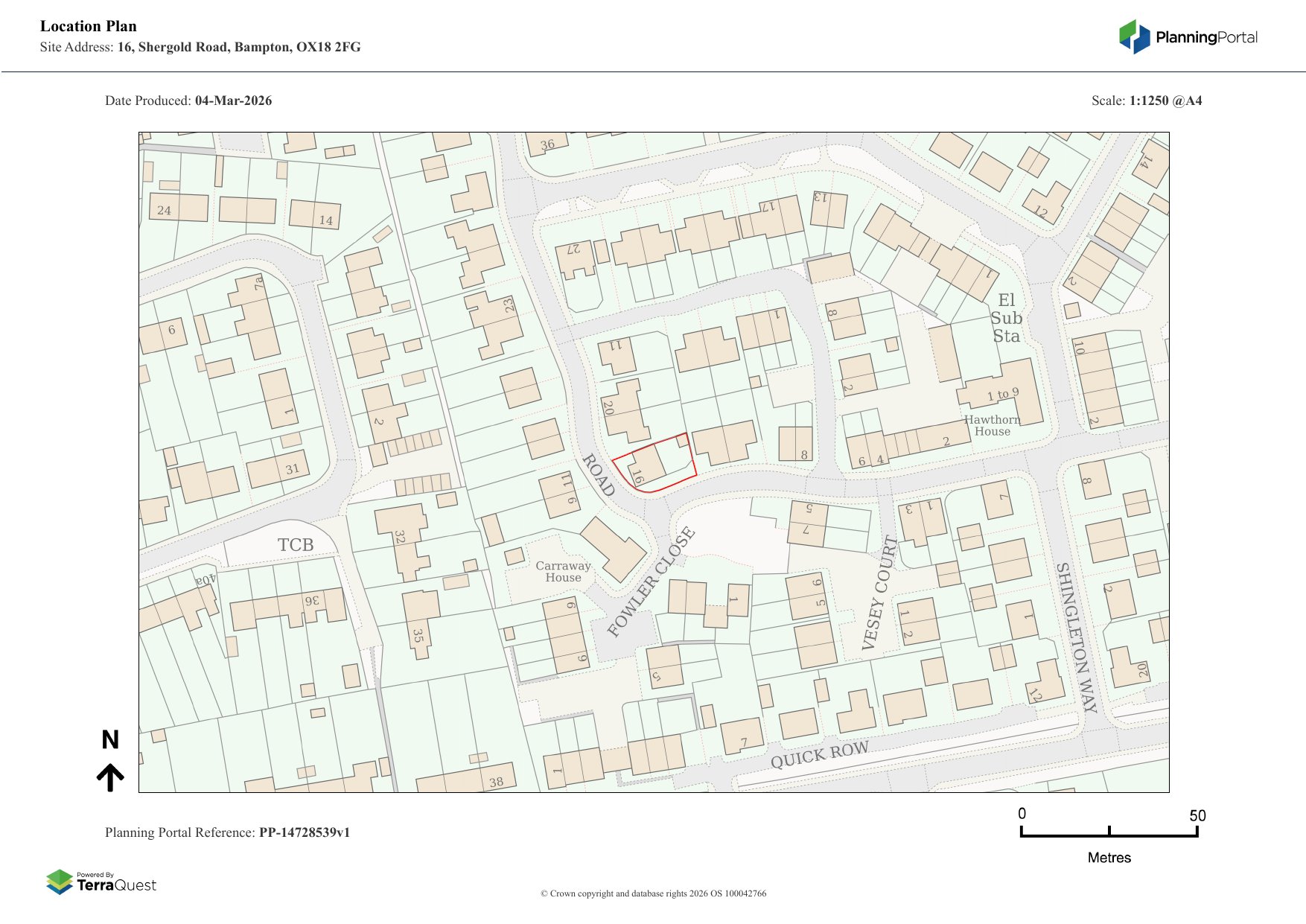
Task: Click the Location Plan heading
Action: tap(89, 26)
